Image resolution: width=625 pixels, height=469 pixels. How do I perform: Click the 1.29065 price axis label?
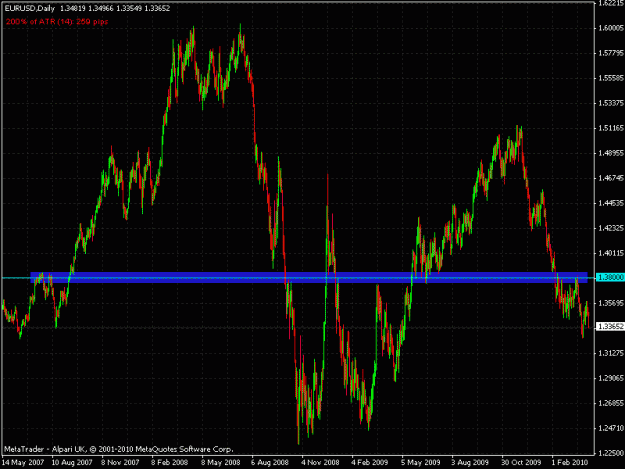coord(611,378)
